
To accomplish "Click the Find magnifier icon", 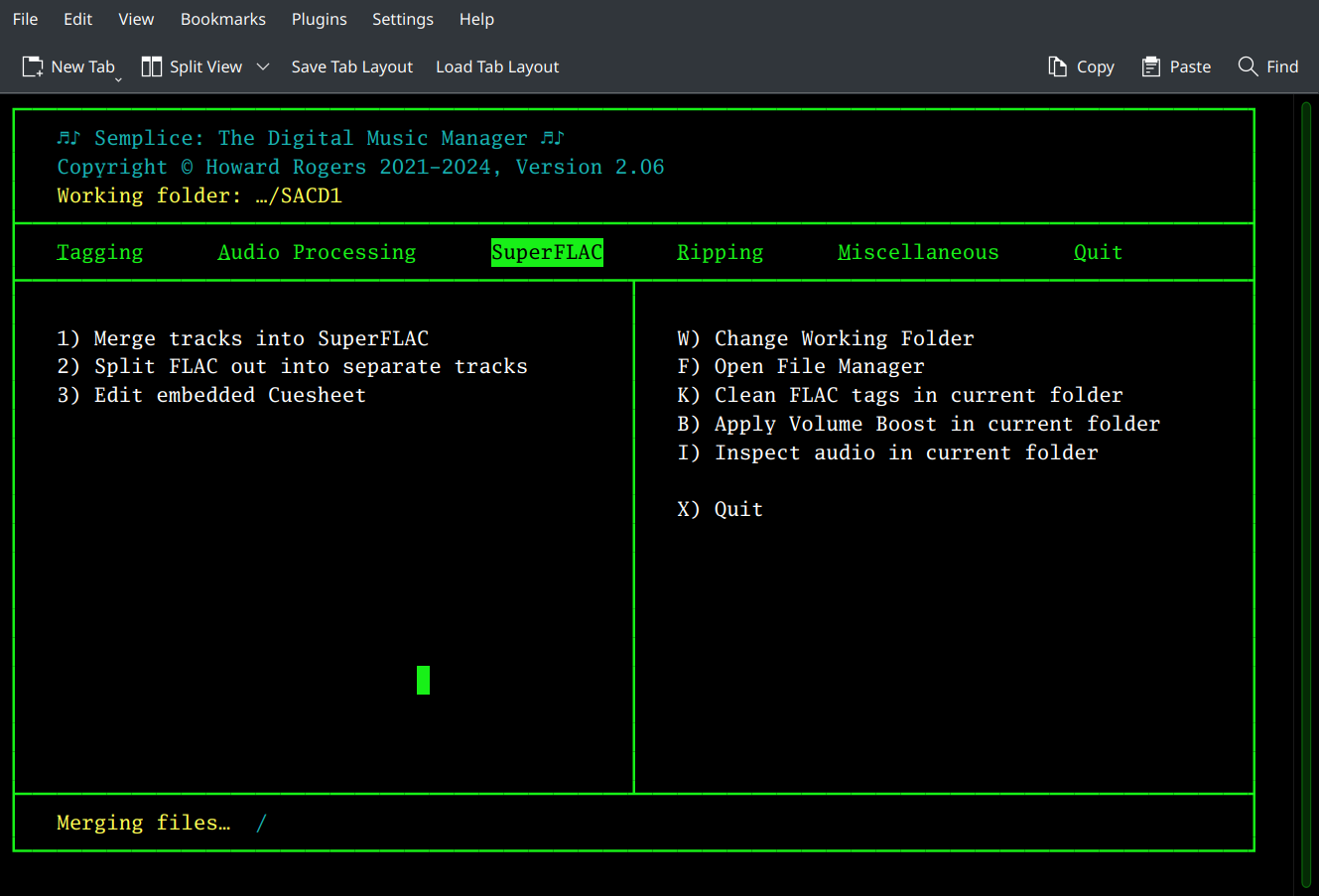I will coord(1248,66).
